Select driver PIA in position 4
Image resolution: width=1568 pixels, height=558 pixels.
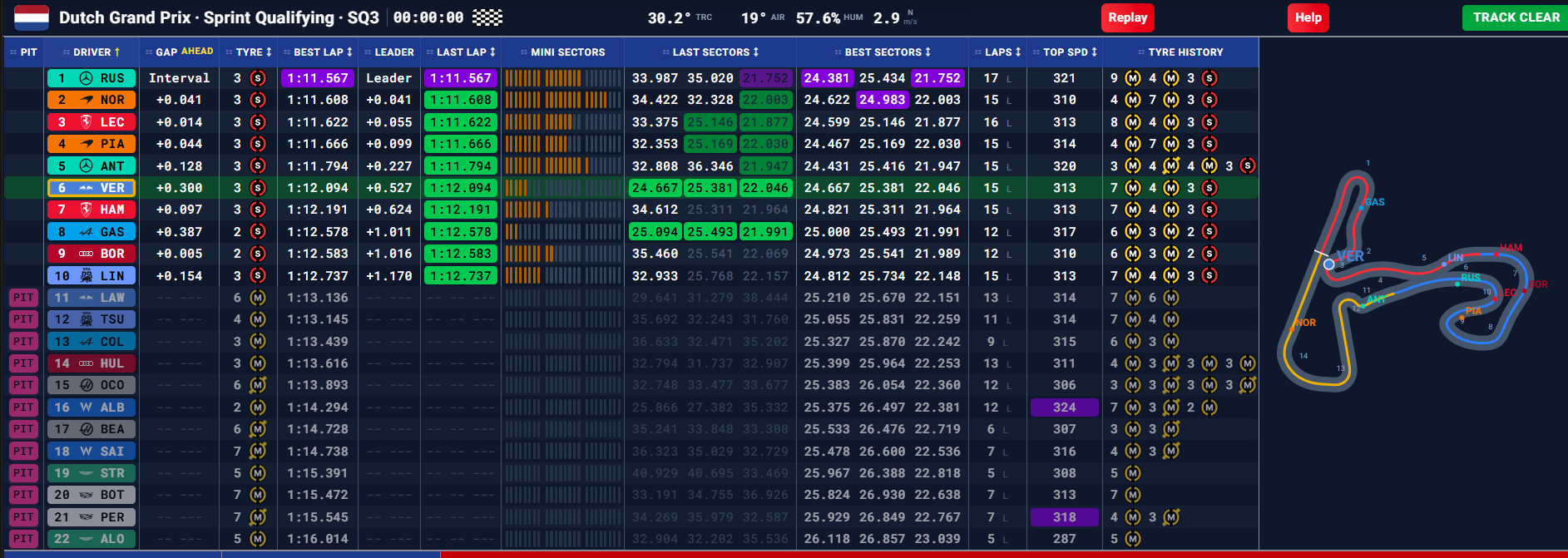[91, 144]
